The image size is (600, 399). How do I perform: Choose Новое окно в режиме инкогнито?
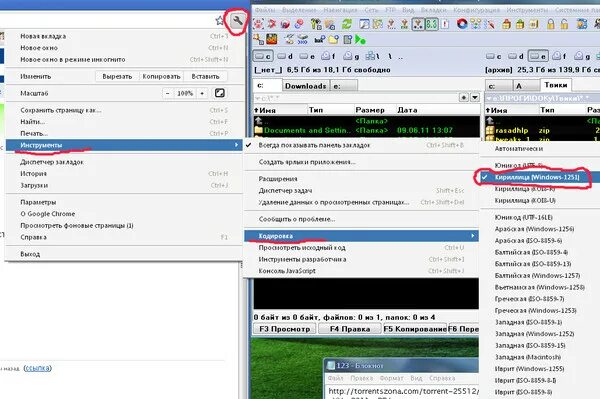[124, 60]
